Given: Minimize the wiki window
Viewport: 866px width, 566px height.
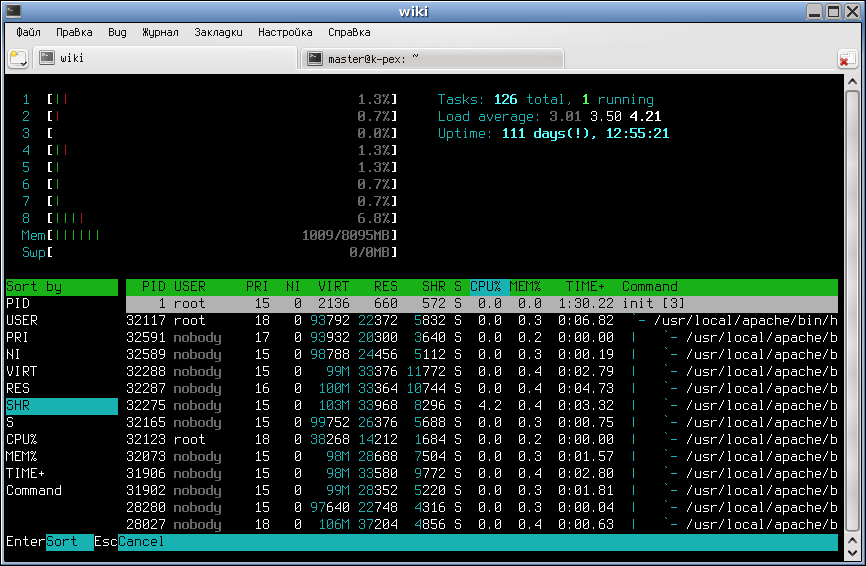Looking at the screenshot, I should [x=816, y=11].
